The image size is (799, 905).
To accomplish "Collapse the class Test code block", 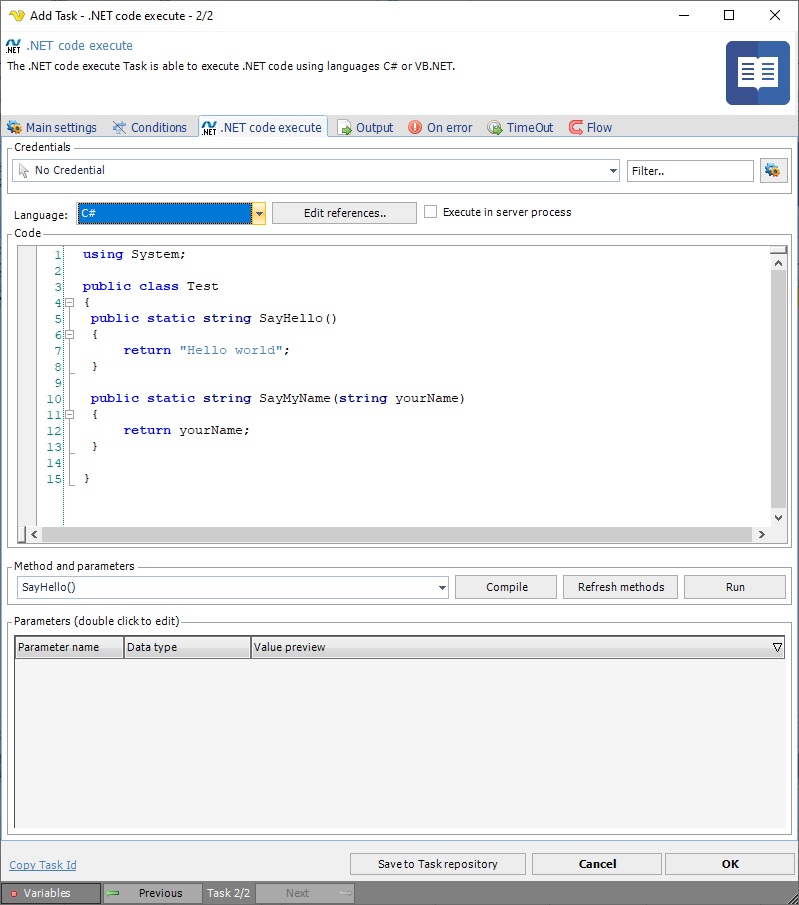I will click(69, 303).
